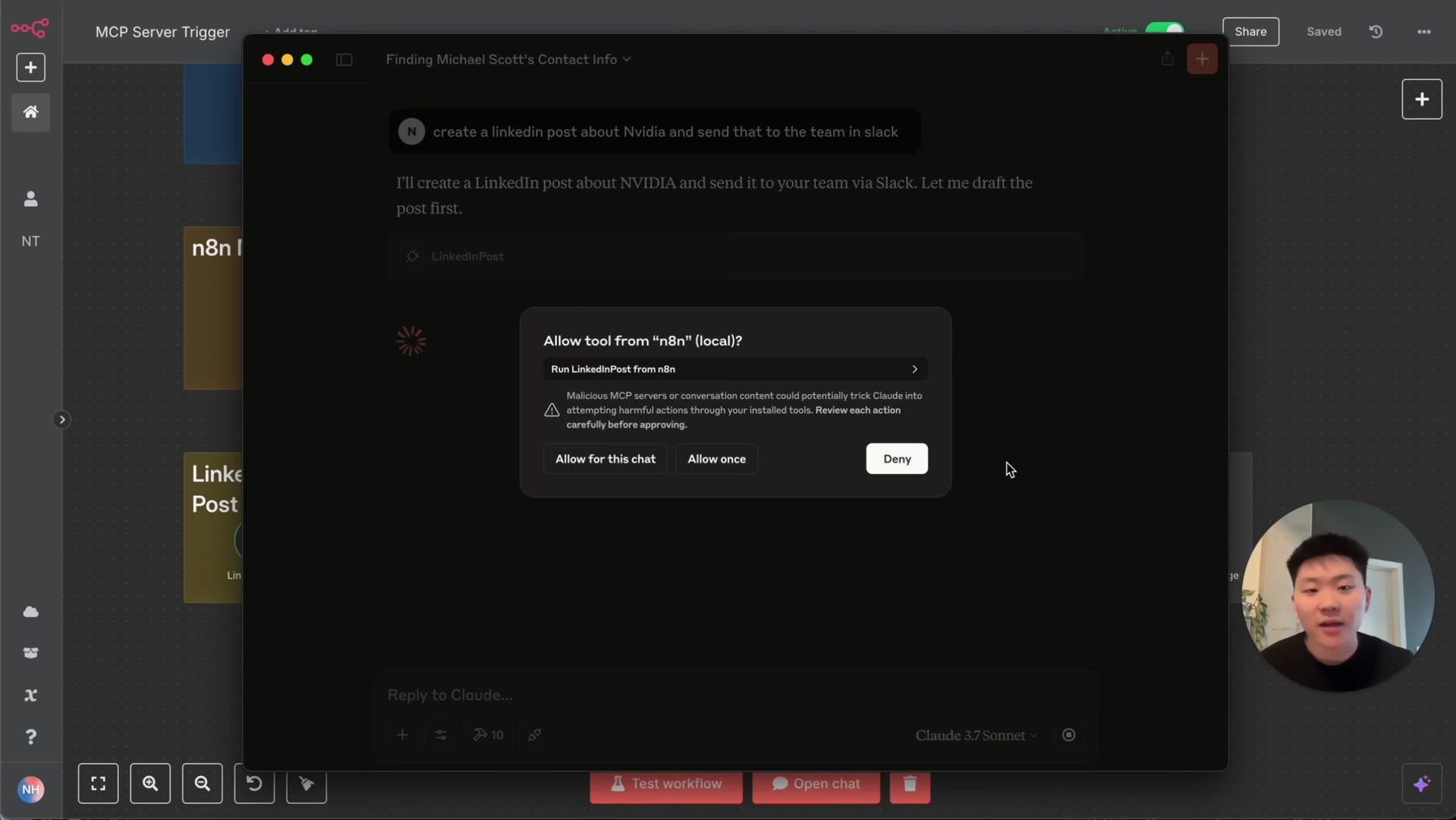Open the help question mark icon
1456x820 pixels.
(31, 737)
